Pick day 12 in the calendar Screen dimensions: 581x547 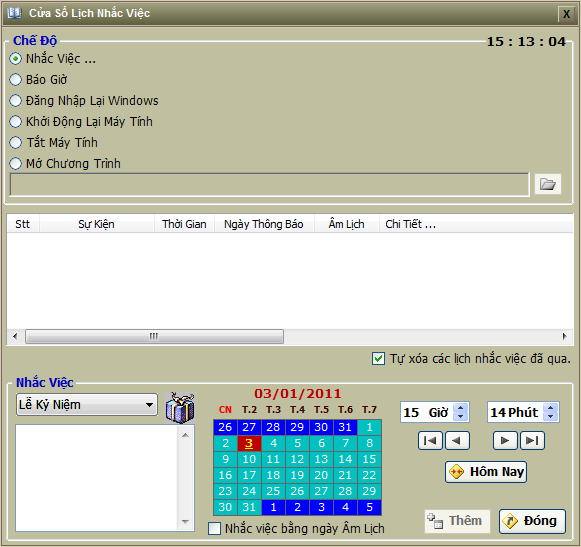(297, 459)
